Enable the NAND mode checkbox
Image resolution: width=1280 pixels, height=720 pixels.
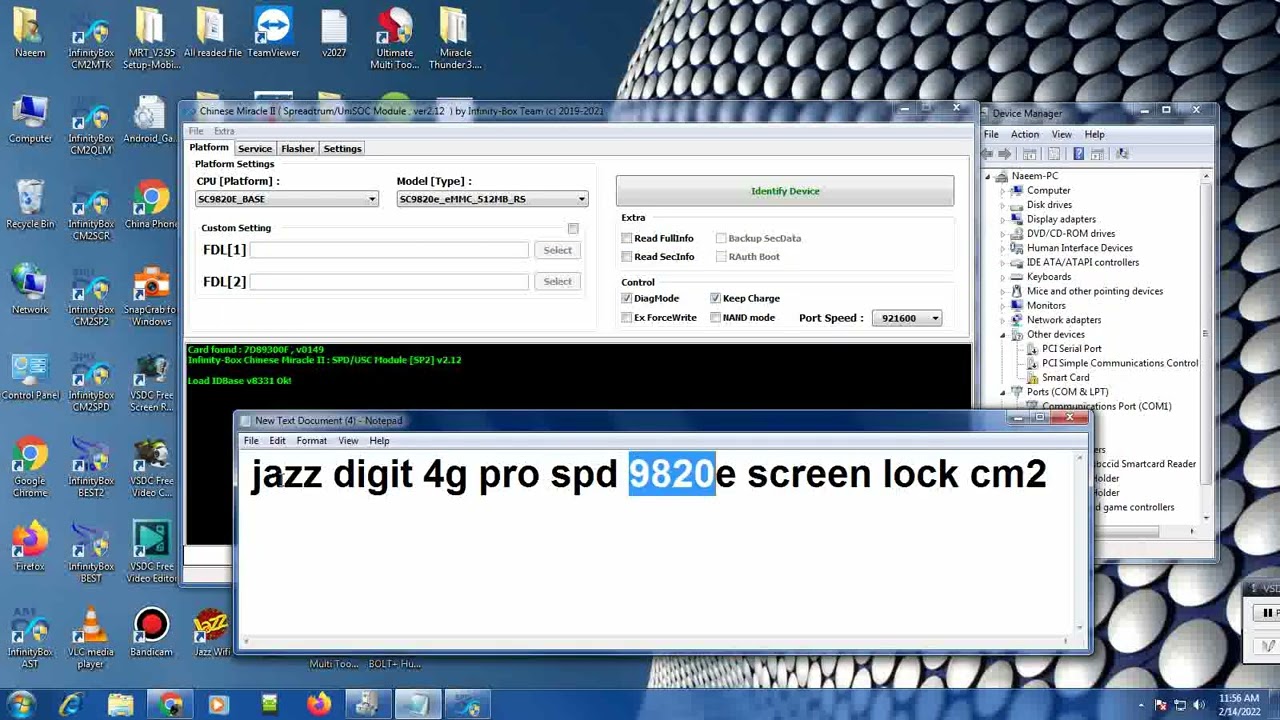716,318
